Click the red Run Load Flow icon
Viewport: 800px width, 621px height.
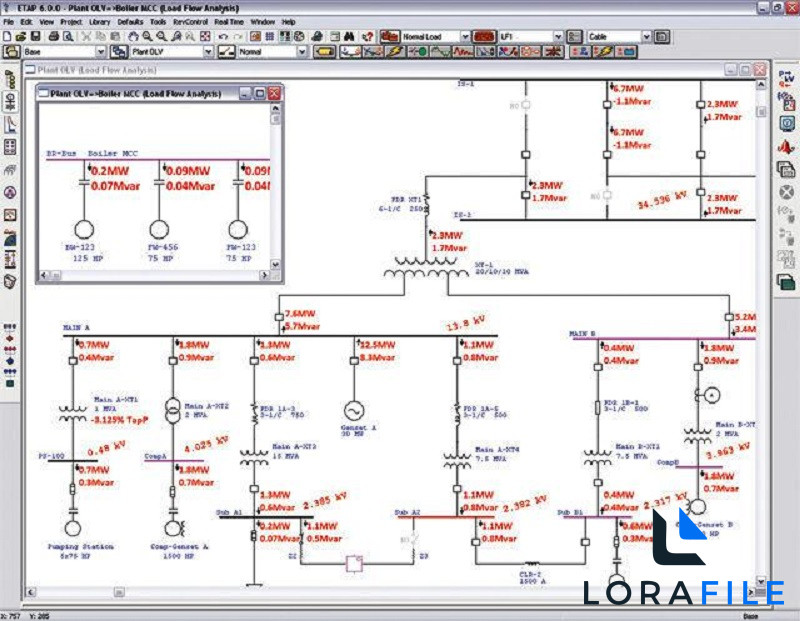tap(786, 80)
